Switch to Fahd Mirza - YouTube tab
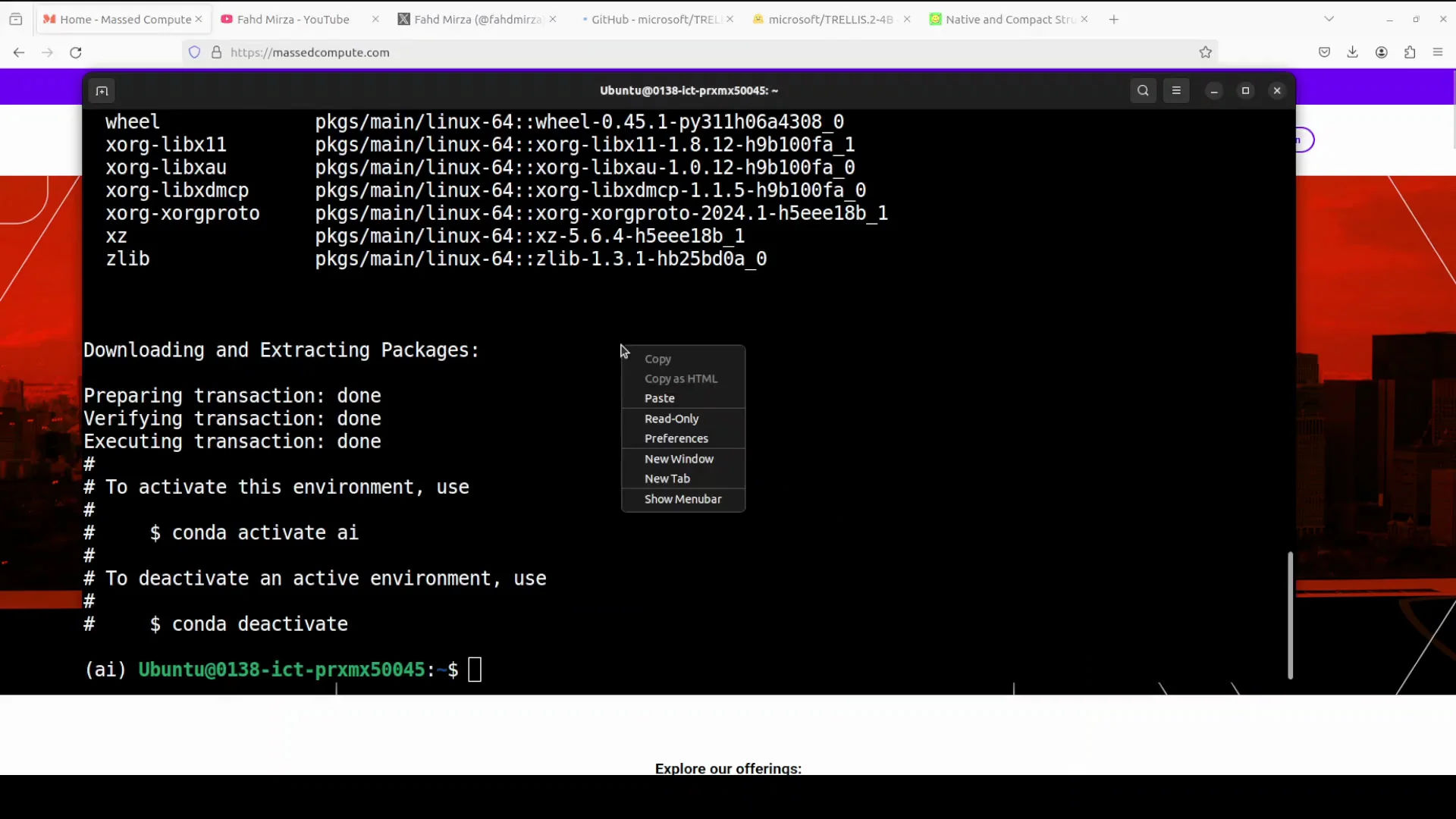 click(x=293, y=20)
